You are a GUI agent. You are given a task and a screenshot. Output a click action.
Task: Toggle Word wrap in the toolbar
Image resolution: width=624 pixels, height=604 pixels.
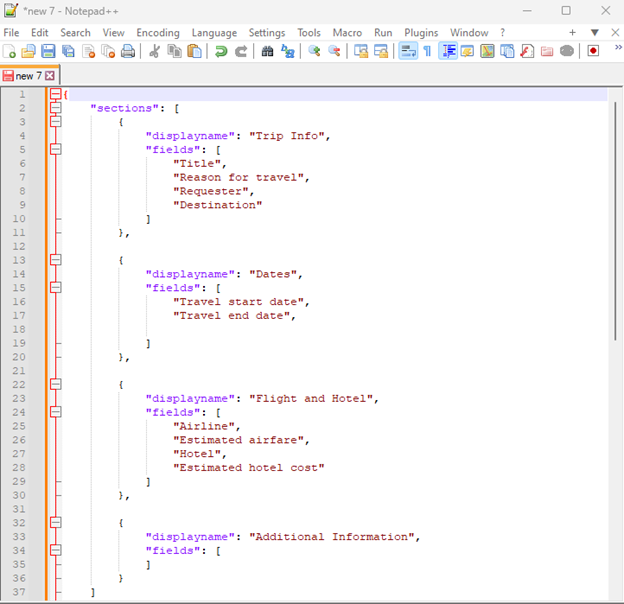click(408, 51)
